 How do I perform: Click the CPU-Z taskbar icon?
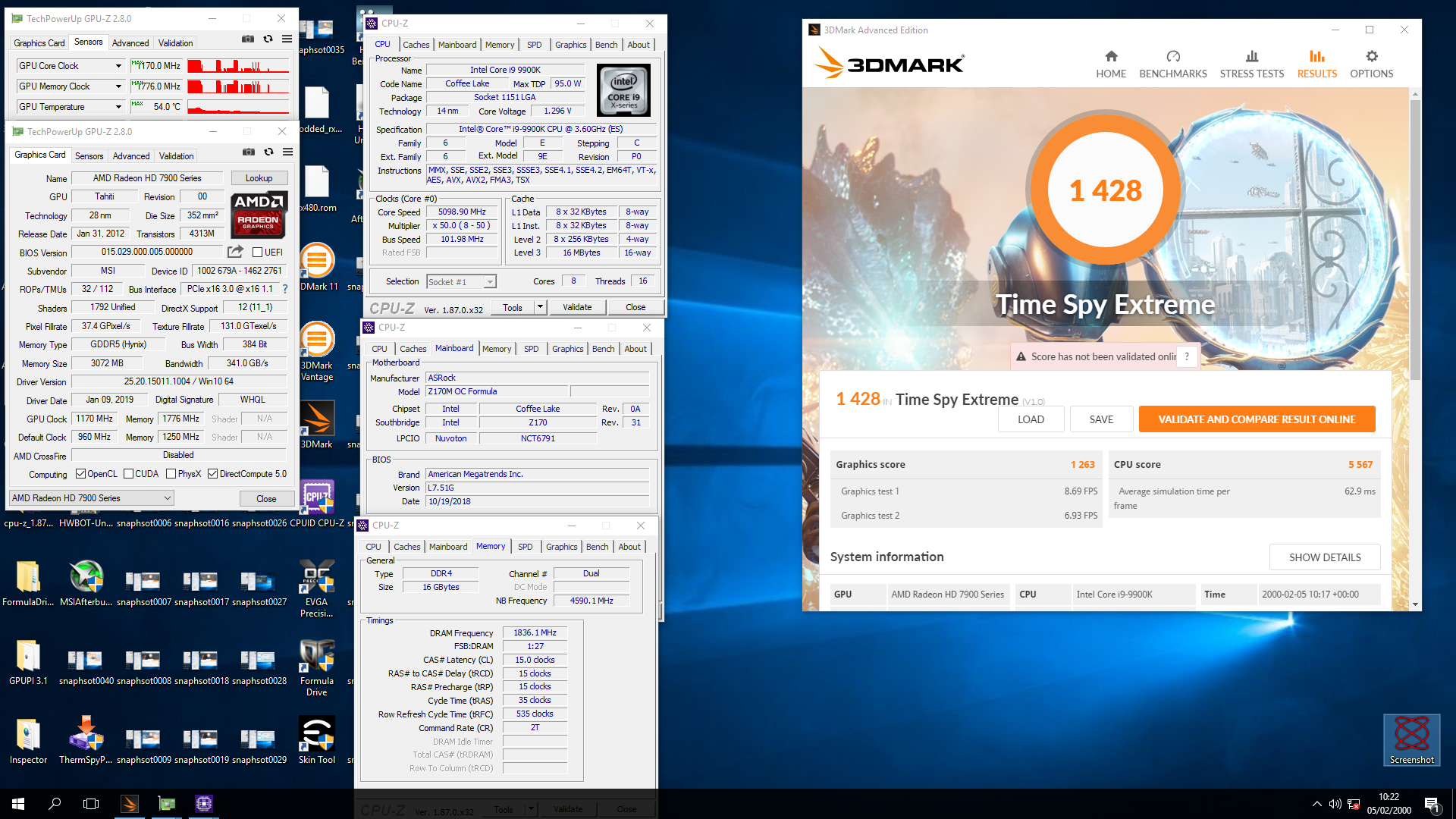[203, 804]
